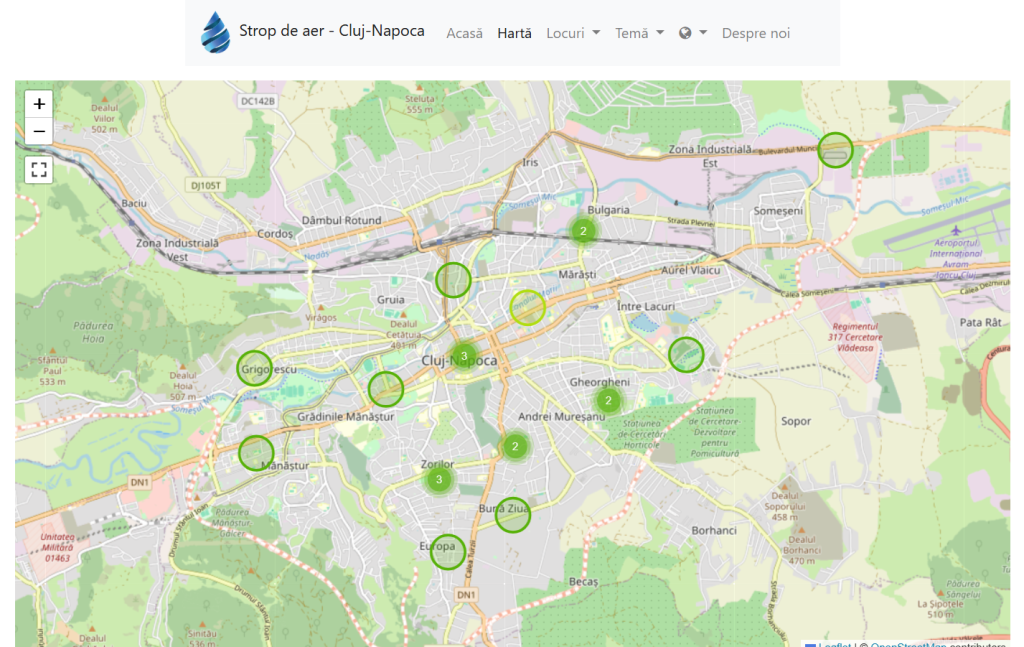The width and height of the screenshot is (1024, 647).
Task: Open the OpenStreetMap attribution link
Action: tap(910, 644)
